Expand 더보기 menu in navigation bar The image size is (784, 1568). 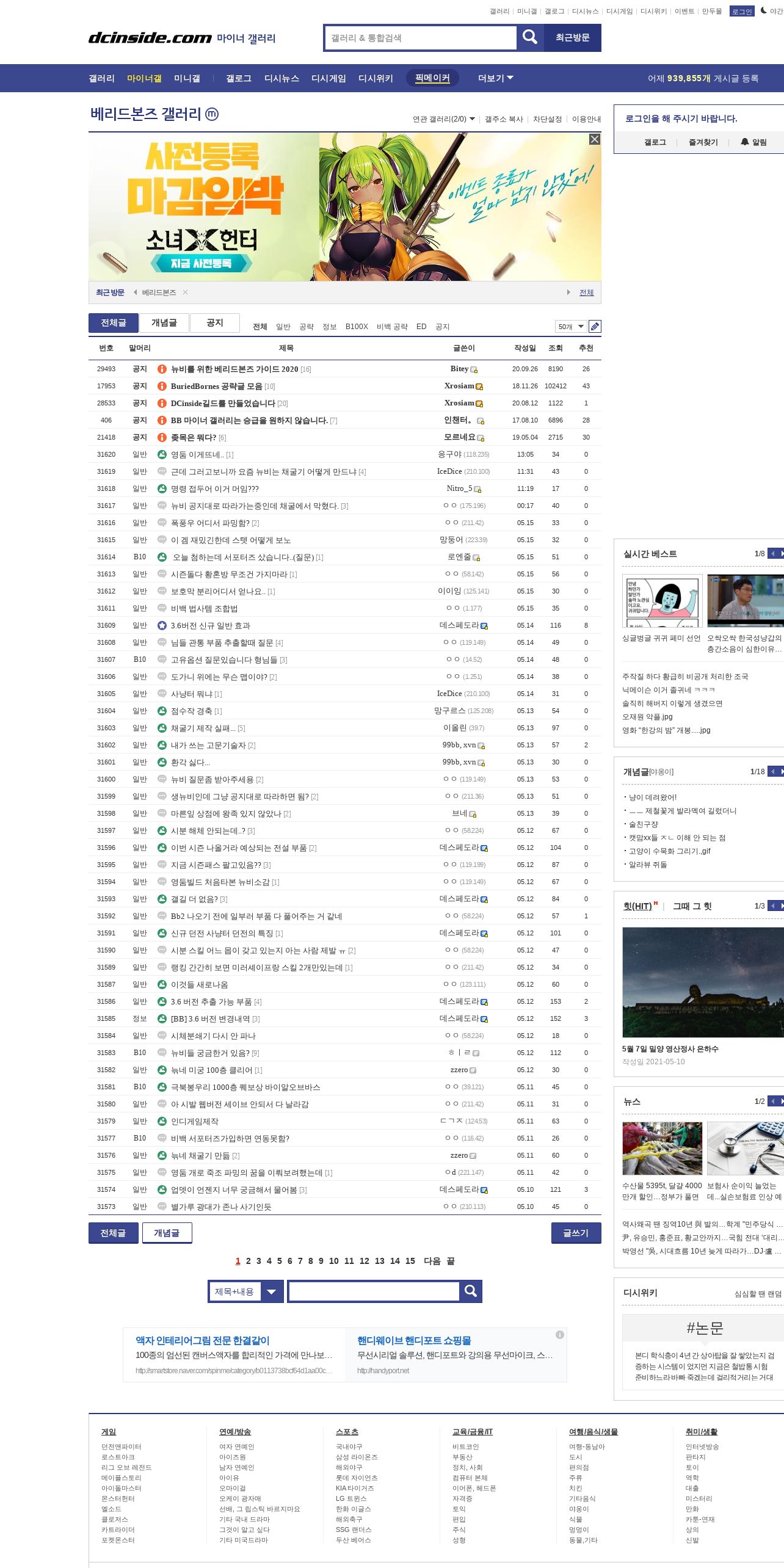click(495, 78)
